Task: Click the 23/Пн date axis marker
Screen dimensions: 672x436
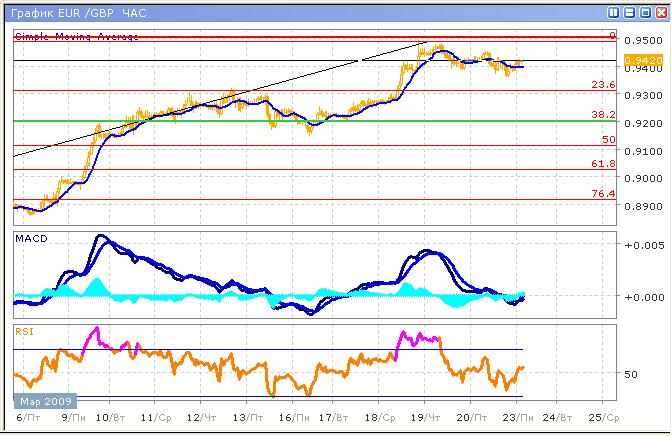Action: click(514, 415)
